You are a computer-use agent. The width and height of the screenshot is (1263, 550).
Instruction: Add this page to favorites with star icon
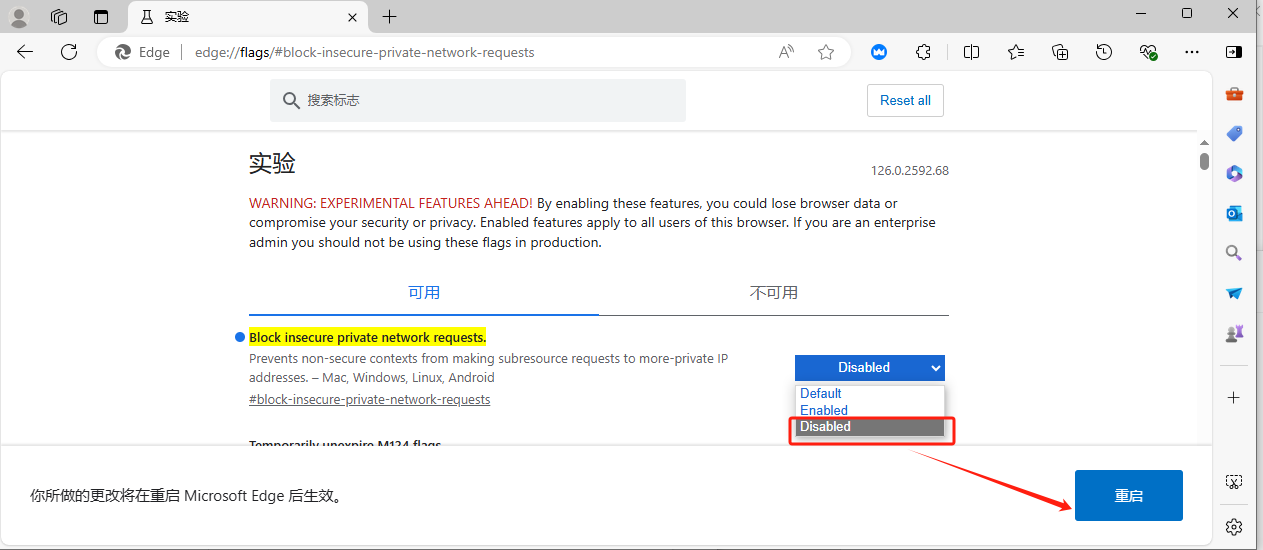tap(825, 52)
